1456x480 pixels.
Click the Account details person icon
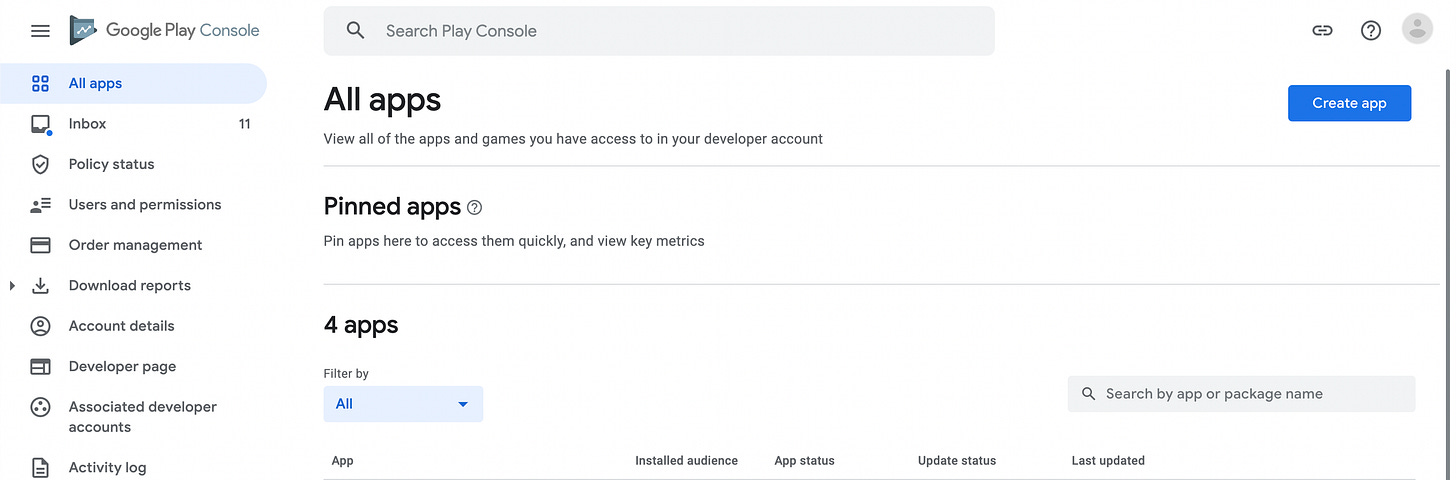pyautogui.click(x=40, y=326)
